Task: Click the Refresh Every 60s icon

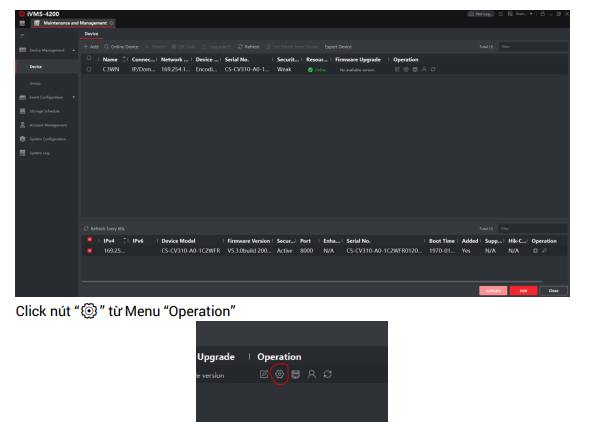Action: point(86,228)
